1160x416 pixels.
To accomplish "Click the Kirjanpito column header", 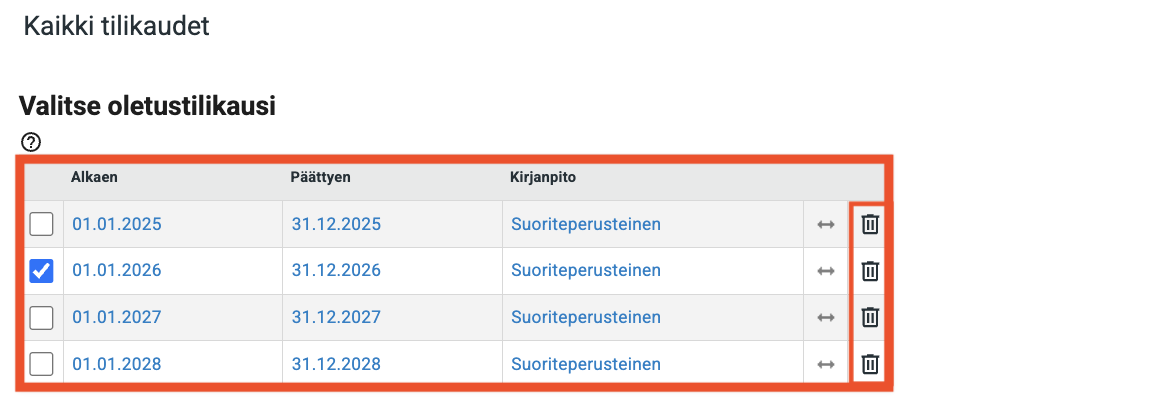I will pos(543,178).
